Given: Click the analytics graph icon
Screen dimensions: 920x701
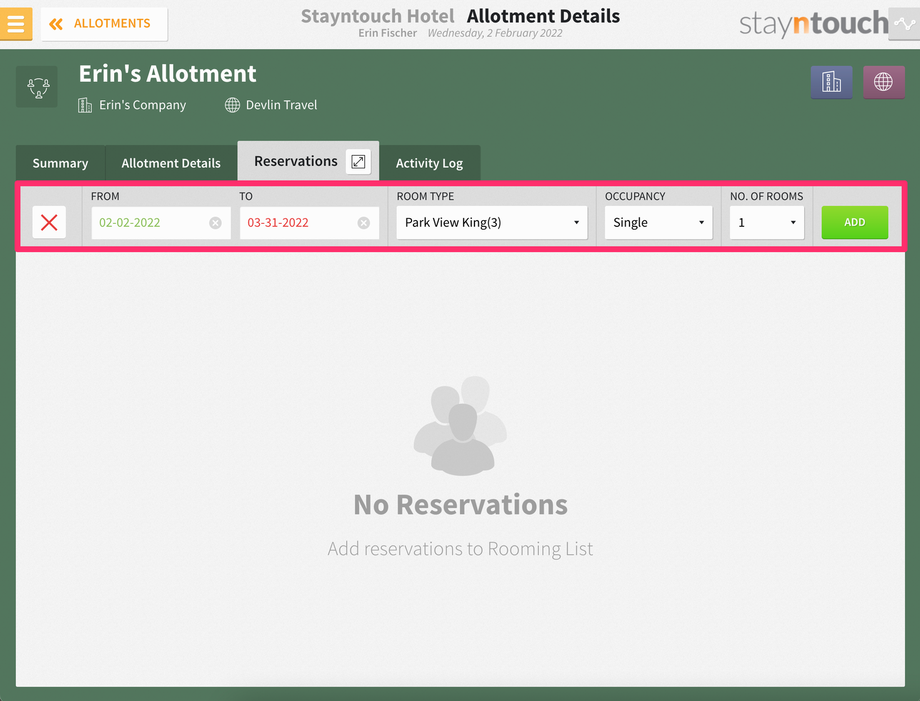Looking at the screenshot, I should coord(904,24).
